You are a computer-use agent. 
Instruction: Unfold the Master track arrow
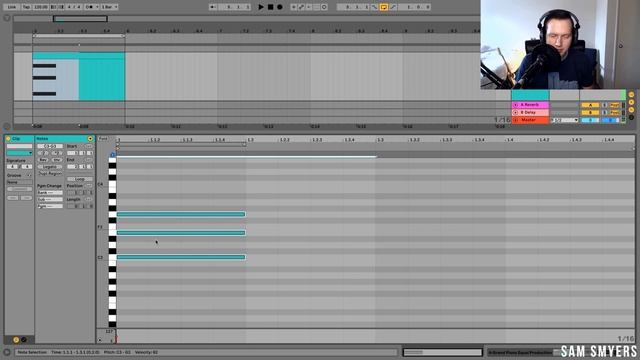click(516, 120)
